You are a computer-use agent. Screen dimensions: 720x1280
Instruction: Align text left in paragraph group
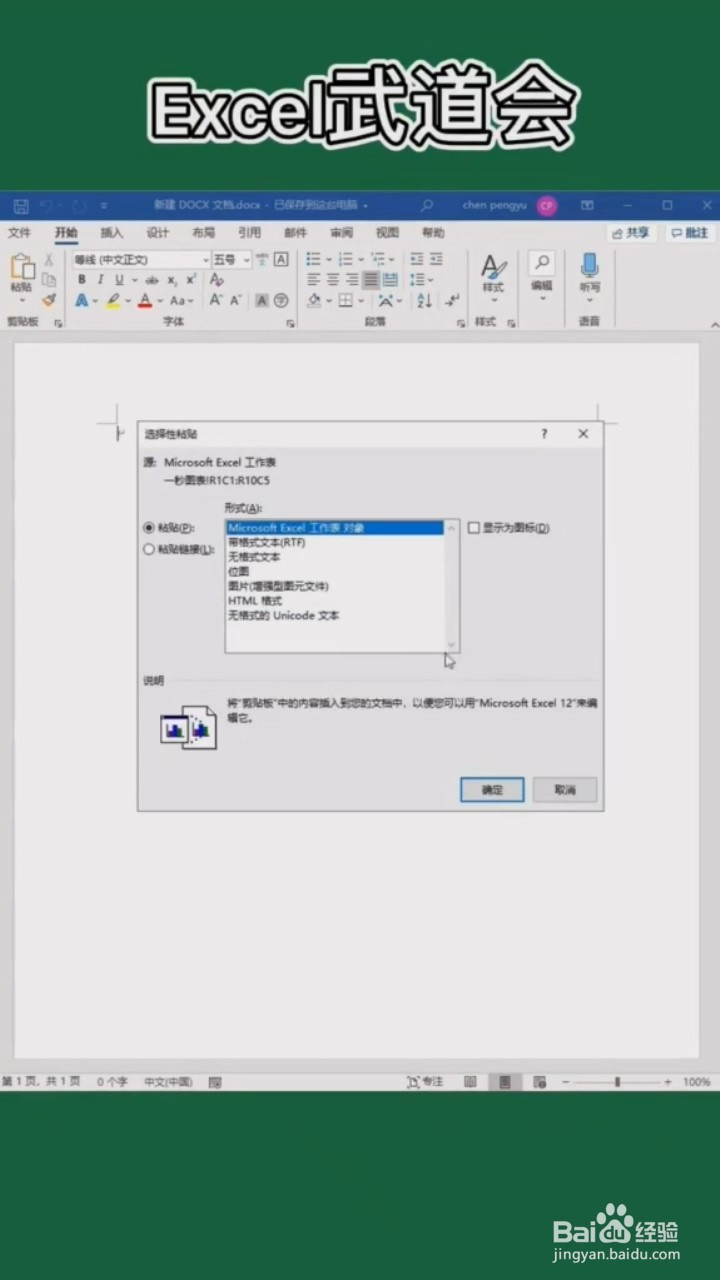pyautogui.click(x=314, y=280)
